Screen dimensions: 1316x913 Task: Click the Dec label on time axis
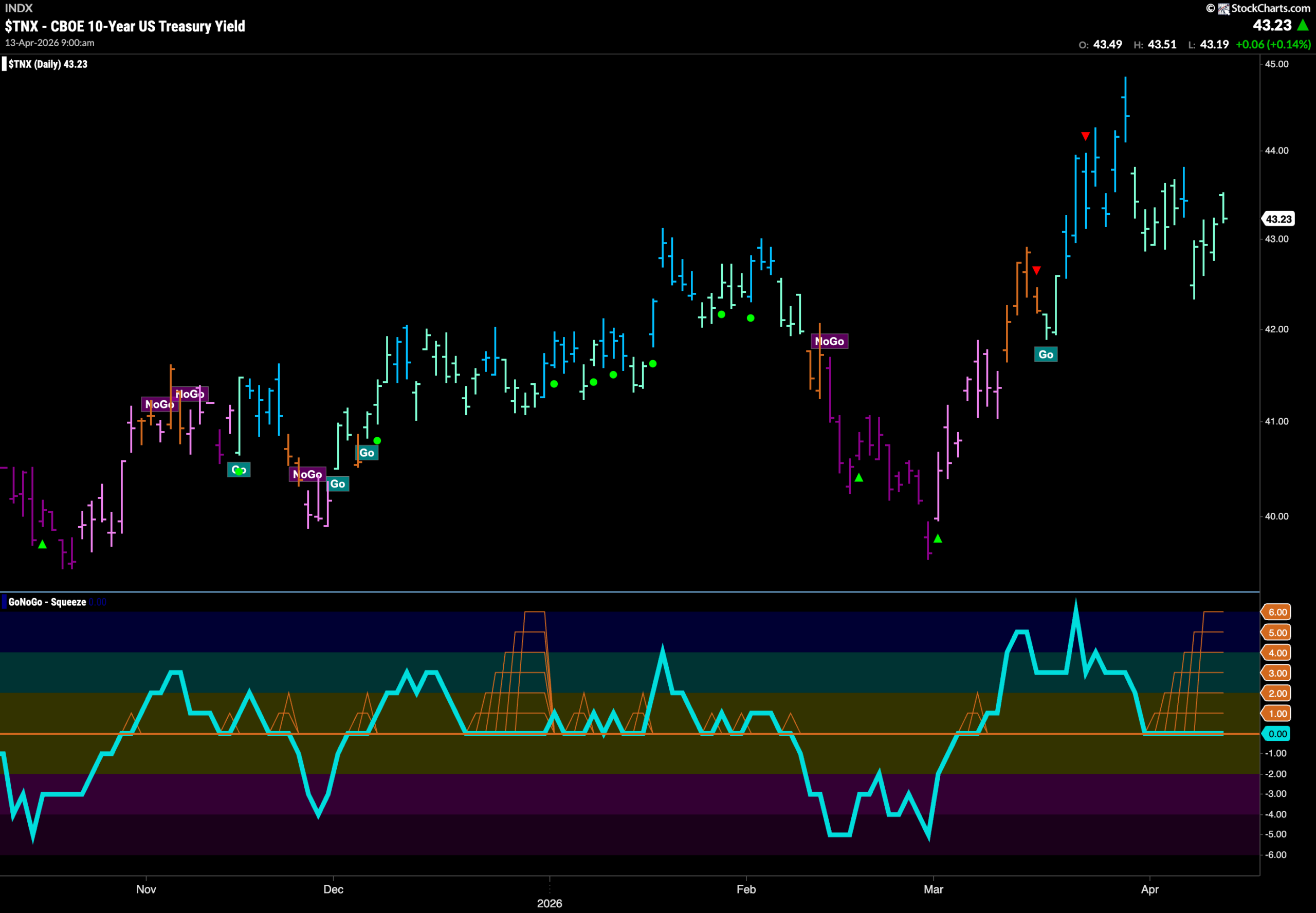[333, 889]
